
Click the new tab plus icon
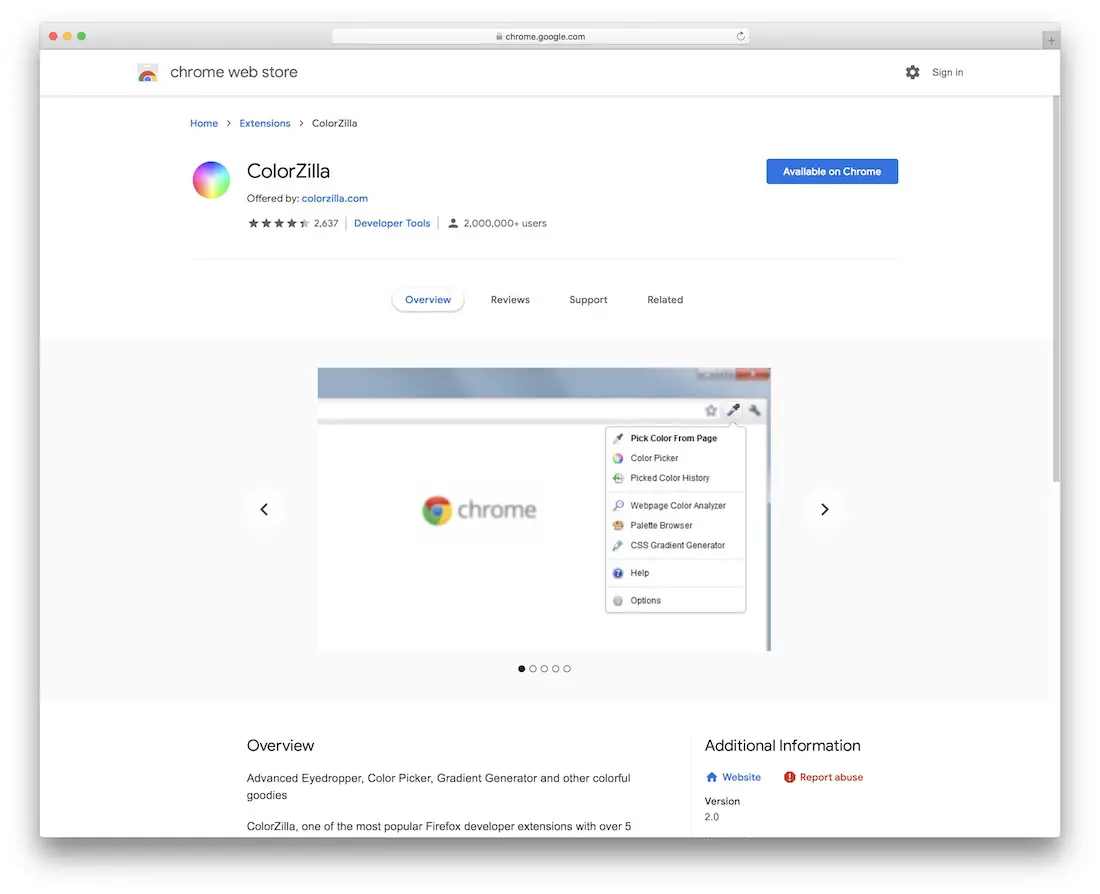(1050, 41)
